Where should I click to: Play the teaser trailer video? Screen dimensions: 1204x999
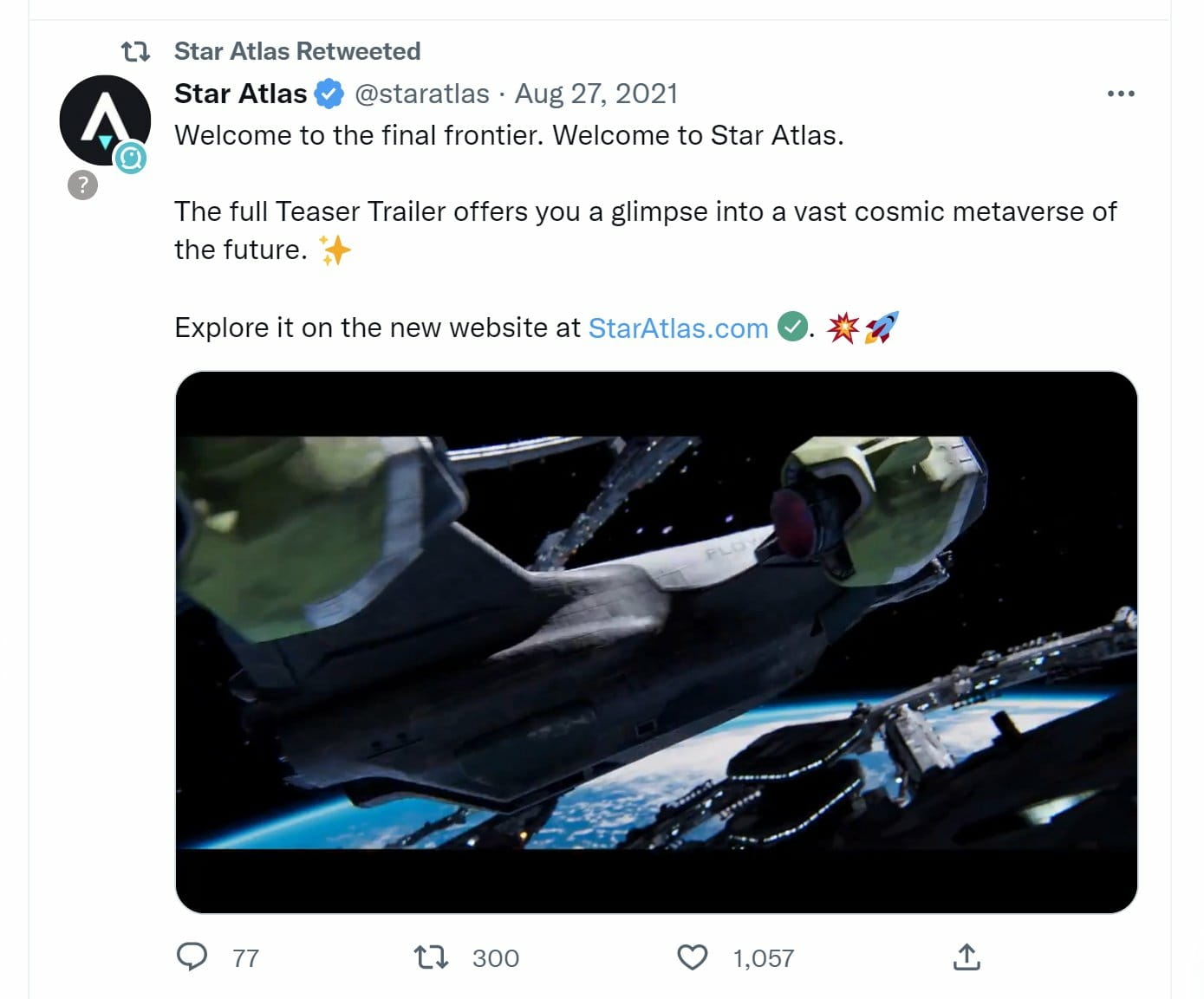click(655, 642)
